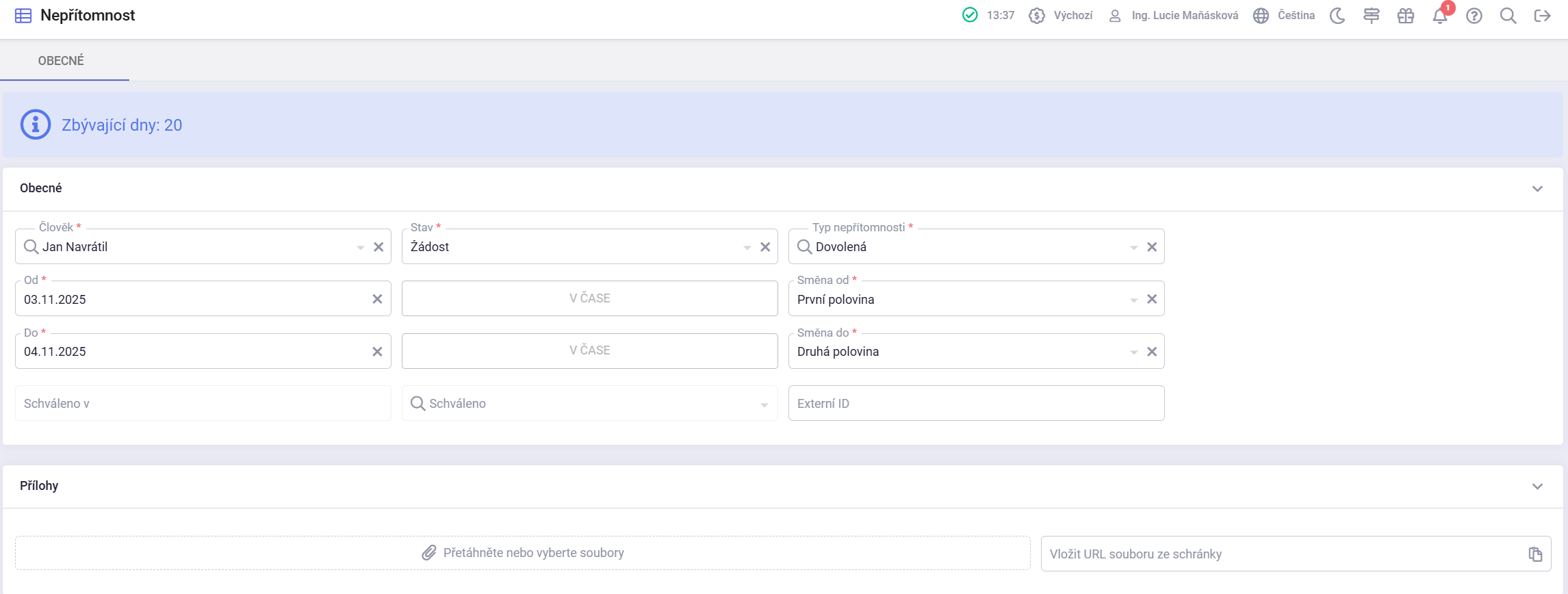Click the logout icon
Screen dimensions: 1568x594
point(1542,16)
